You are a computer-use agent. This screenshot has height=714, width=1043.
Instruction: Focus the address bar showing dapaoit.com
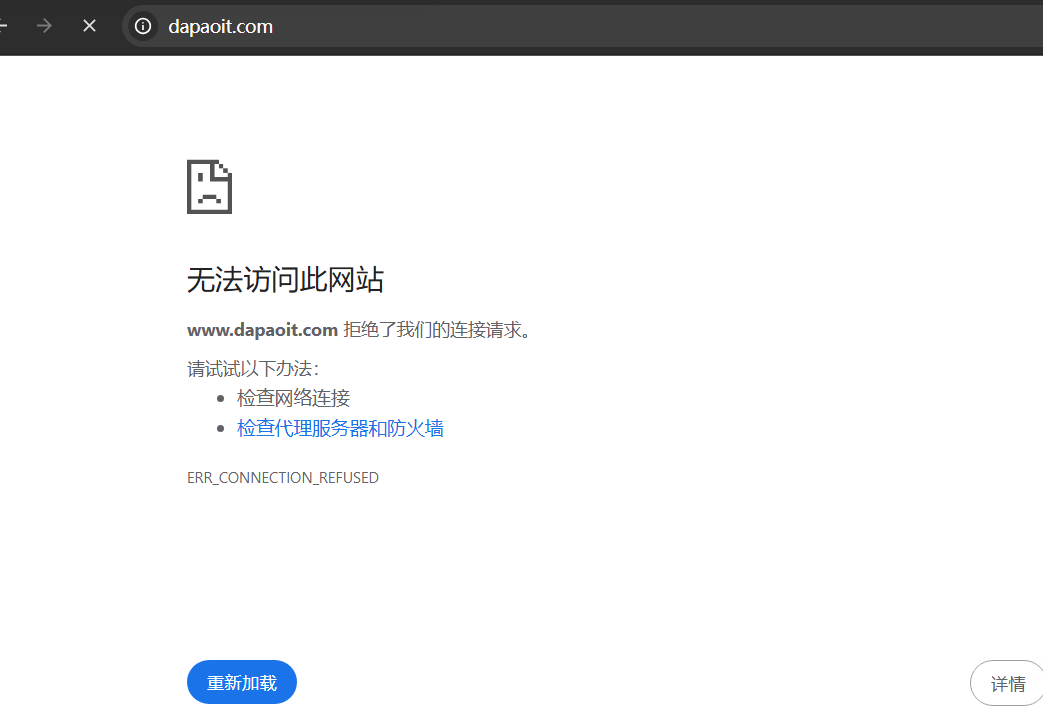coord(585,26)
